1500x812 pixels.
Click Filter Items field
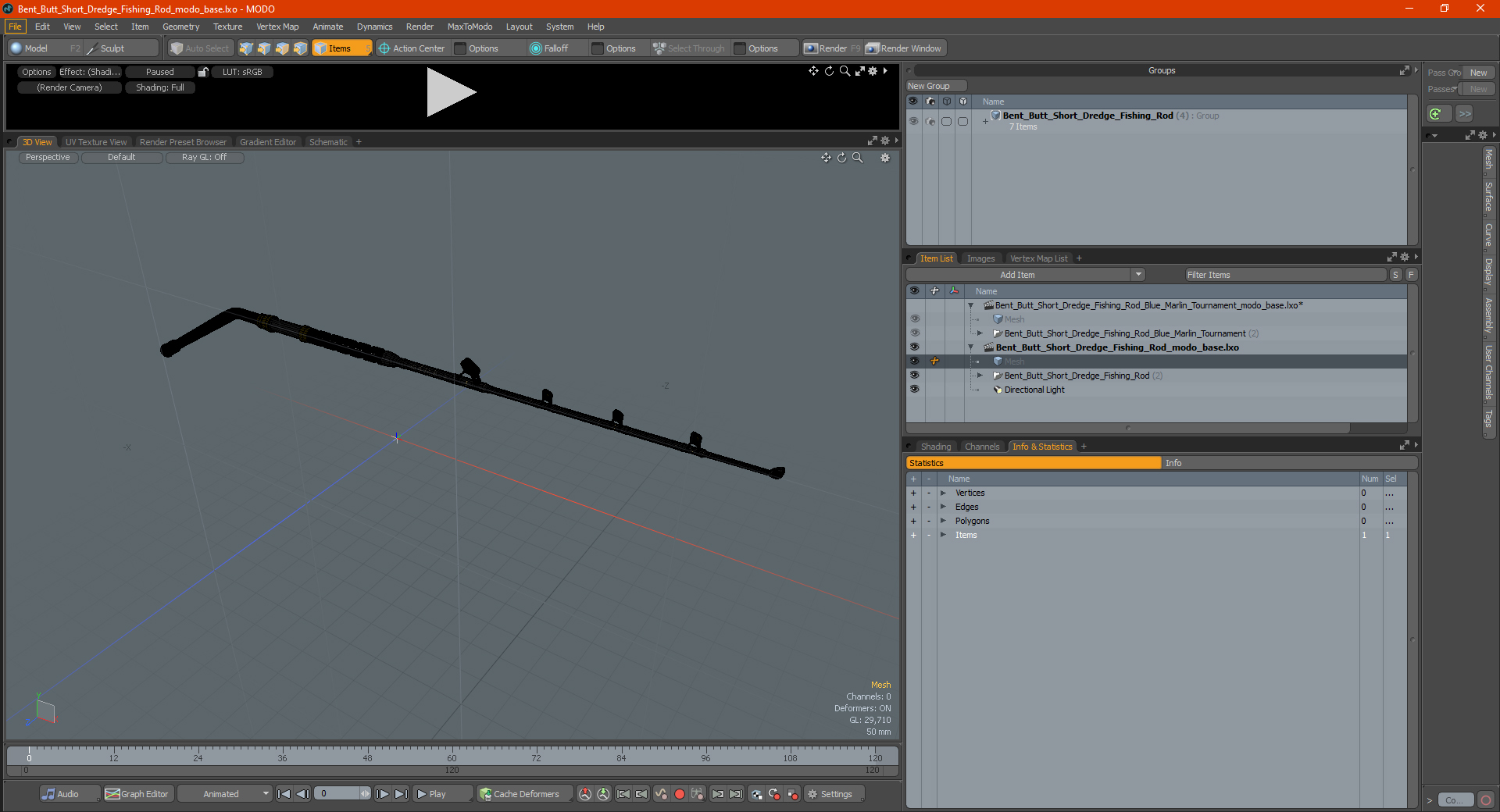[x=1285, y=275]
